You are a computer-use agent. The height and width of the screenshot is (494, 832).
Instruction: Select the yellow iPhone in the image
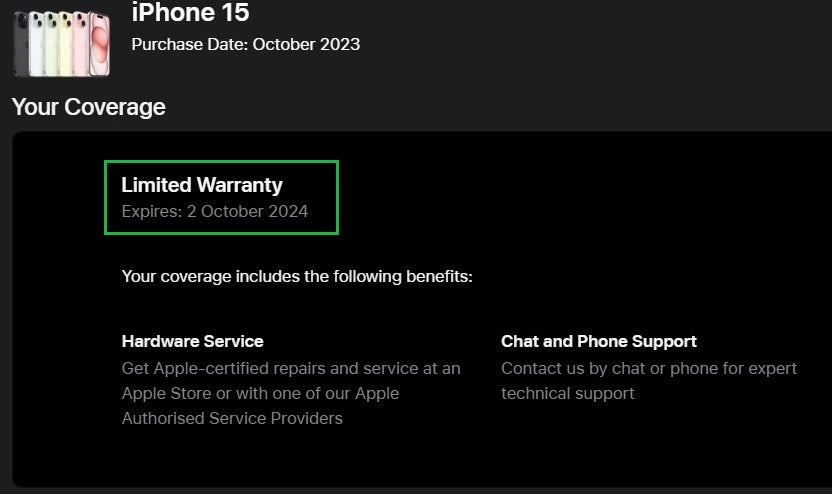66,44
